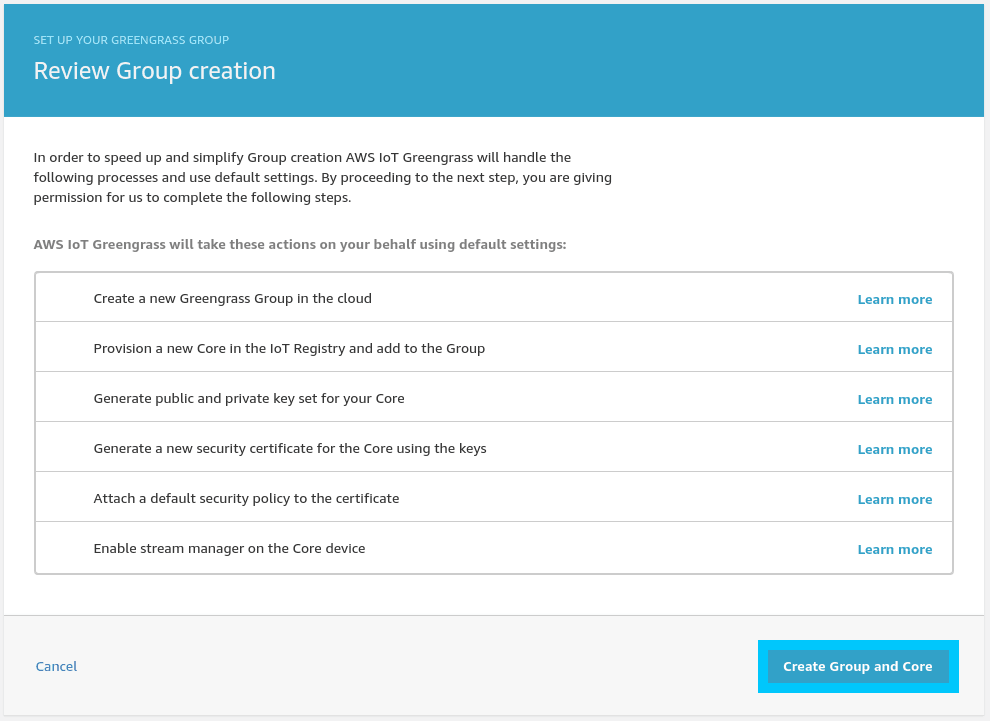This screenshot has width=990, height=721.
Task: Click Learn more about the default security policy
Action: click(894, 499)
